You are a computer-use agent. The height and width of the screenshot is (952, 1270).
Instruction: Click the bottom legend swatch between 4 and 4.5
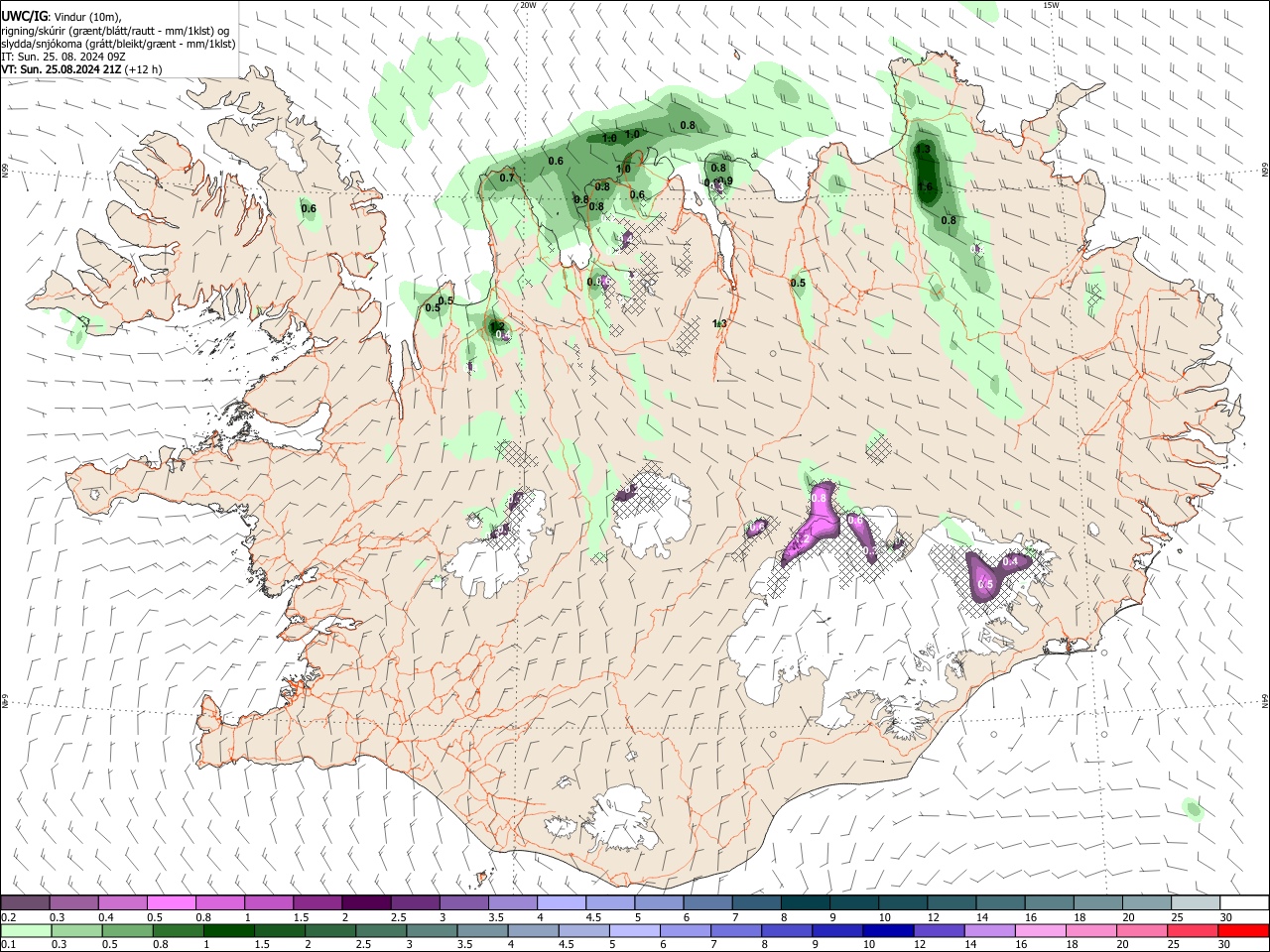point(583,930)
